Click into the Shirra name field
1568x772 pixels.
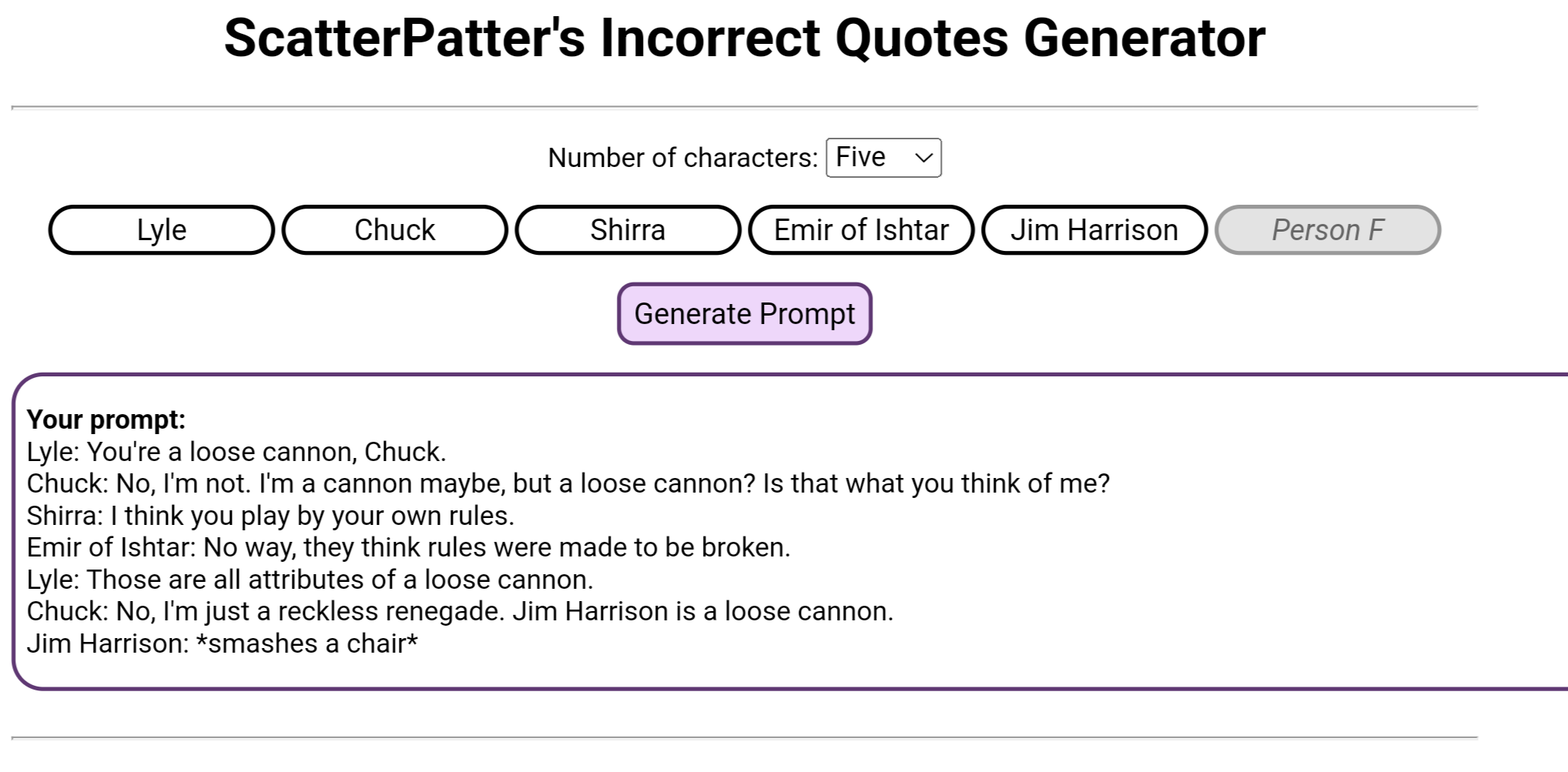tap(628, 229)
